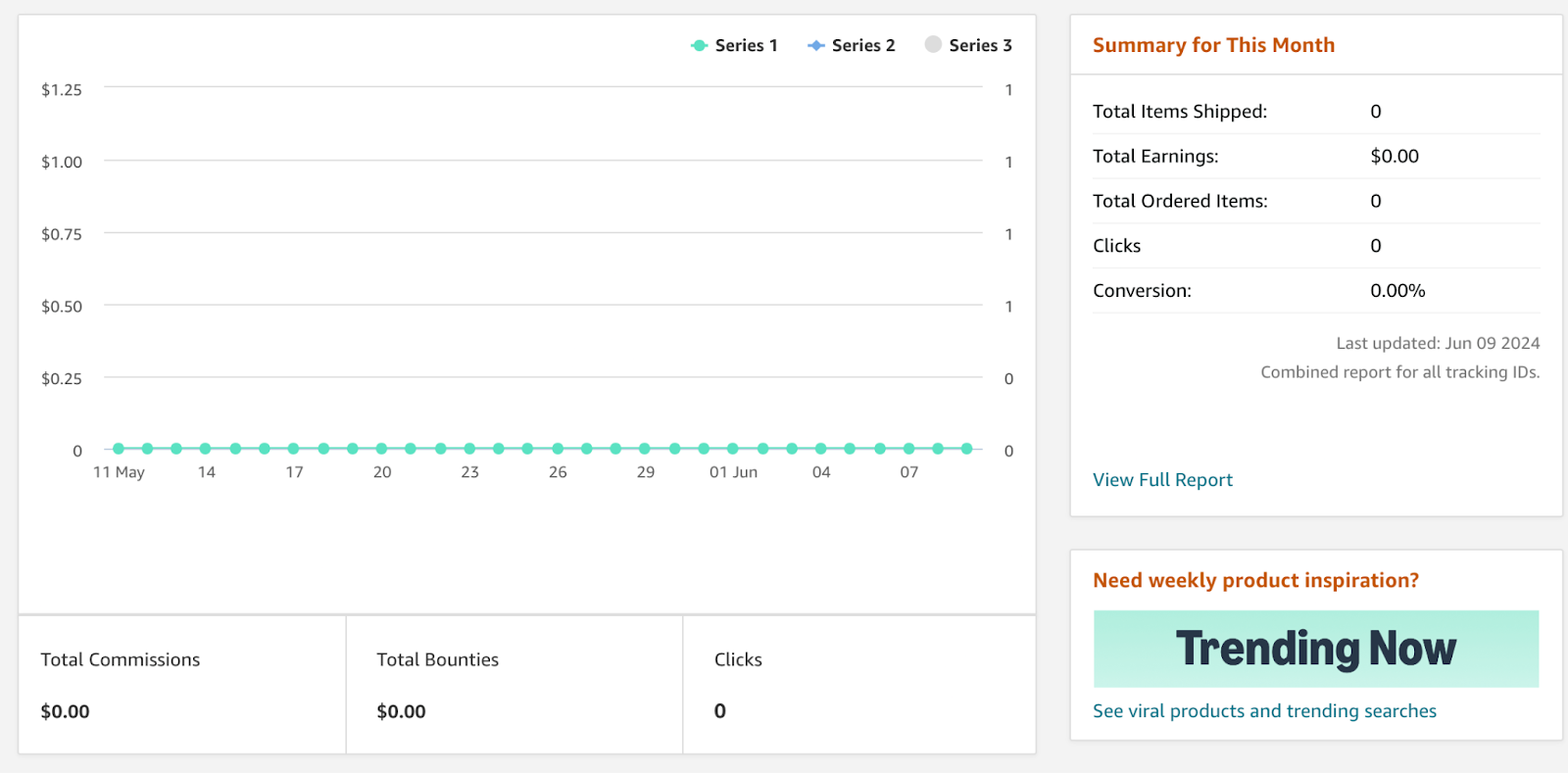The width and height of the screenshot is (1568, 773).
Task: Select the Total Bounties panel
Action: pyautogui.click(x=514, y=685)
